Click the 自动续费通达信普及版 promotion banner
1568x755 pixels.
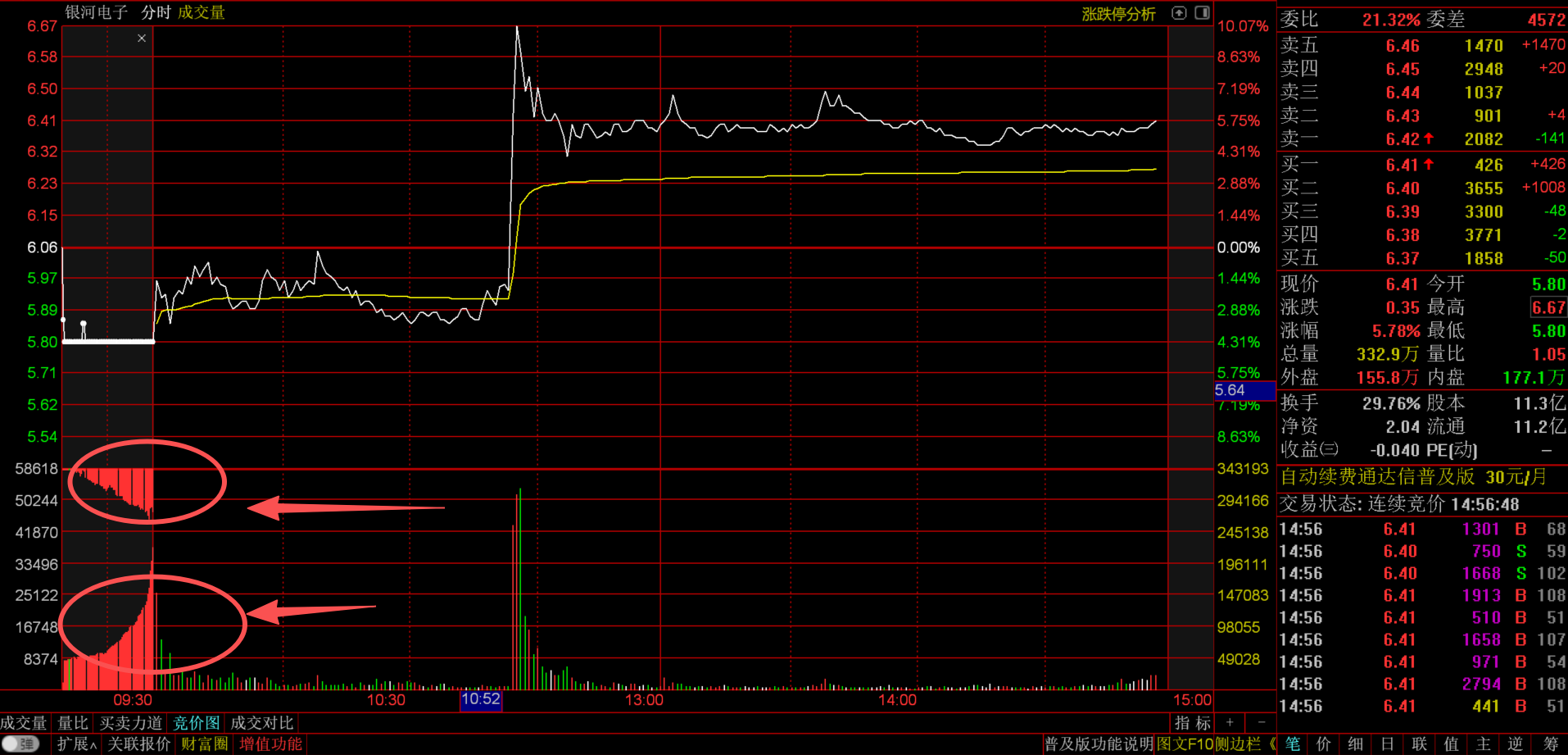pos(1413,477)
